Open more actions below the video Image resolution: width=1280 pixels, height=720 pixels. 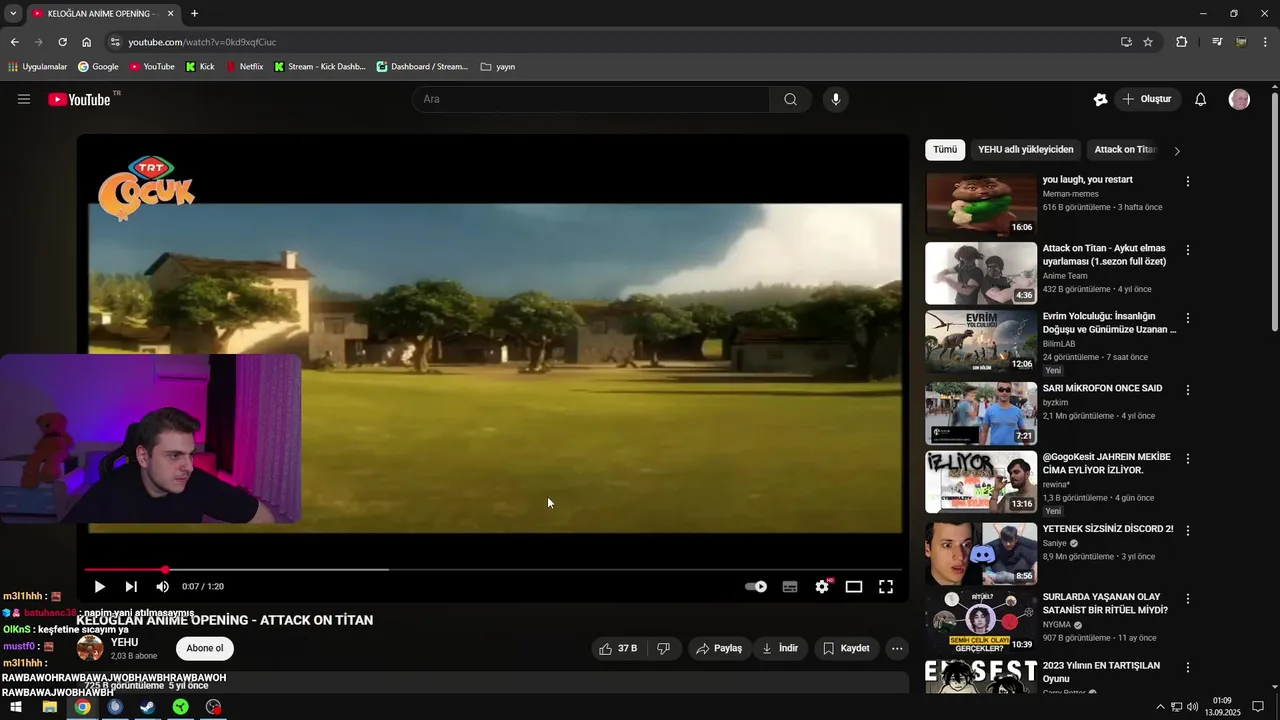pos(897,648)
